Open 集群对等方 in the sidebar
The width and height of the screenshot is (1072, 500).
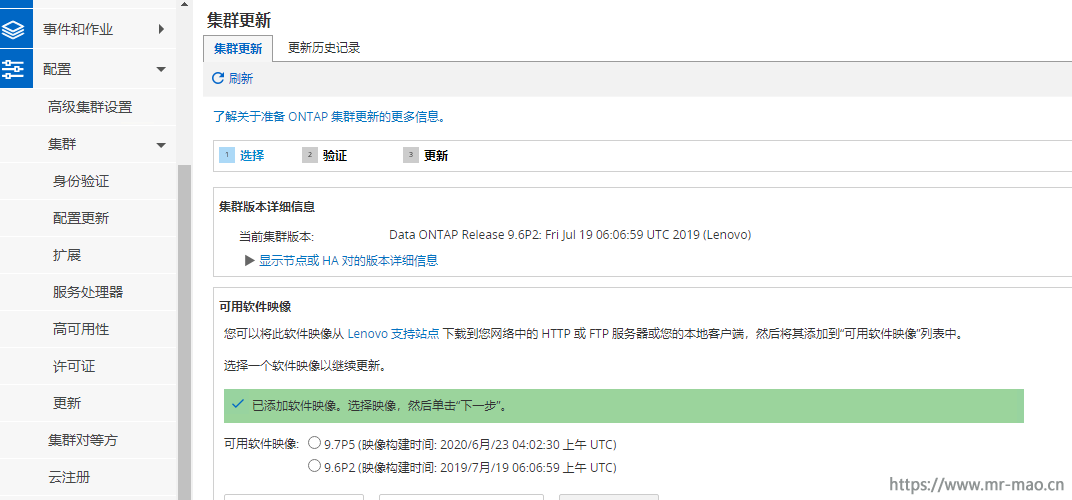pos(83,440)
